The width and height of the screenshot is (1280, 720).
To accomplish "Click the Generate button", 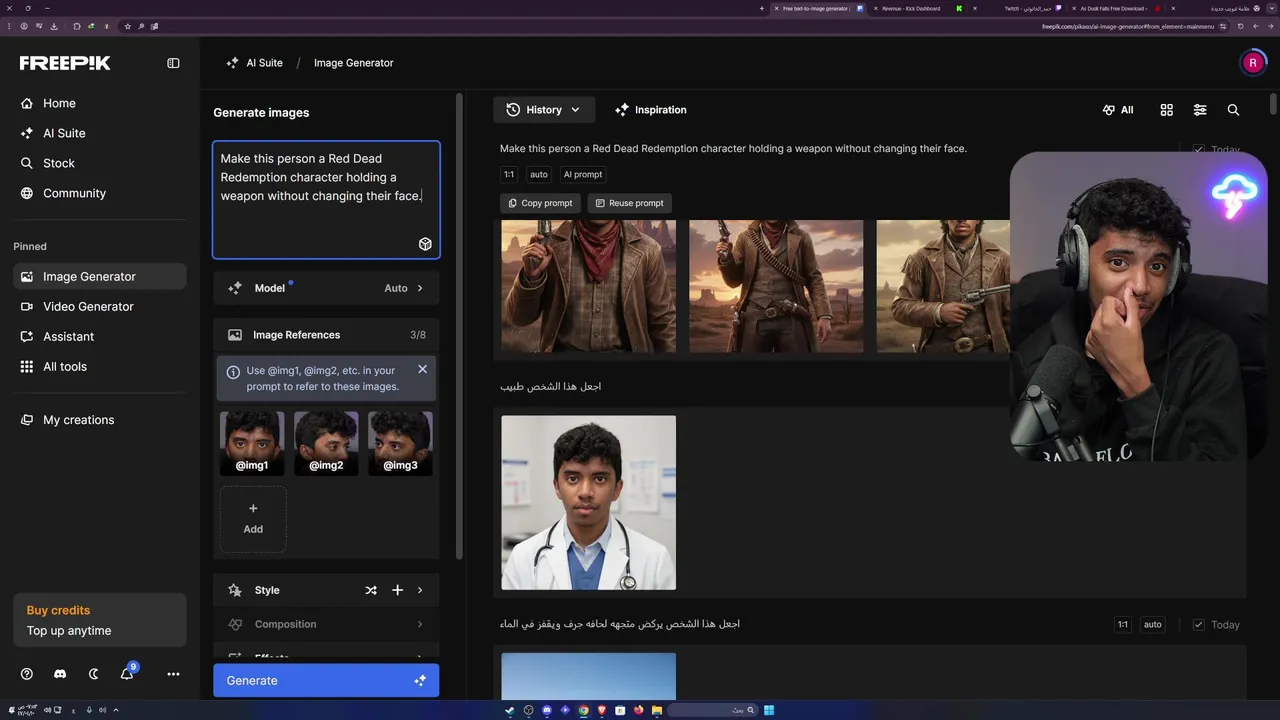I will pos(326,681).
